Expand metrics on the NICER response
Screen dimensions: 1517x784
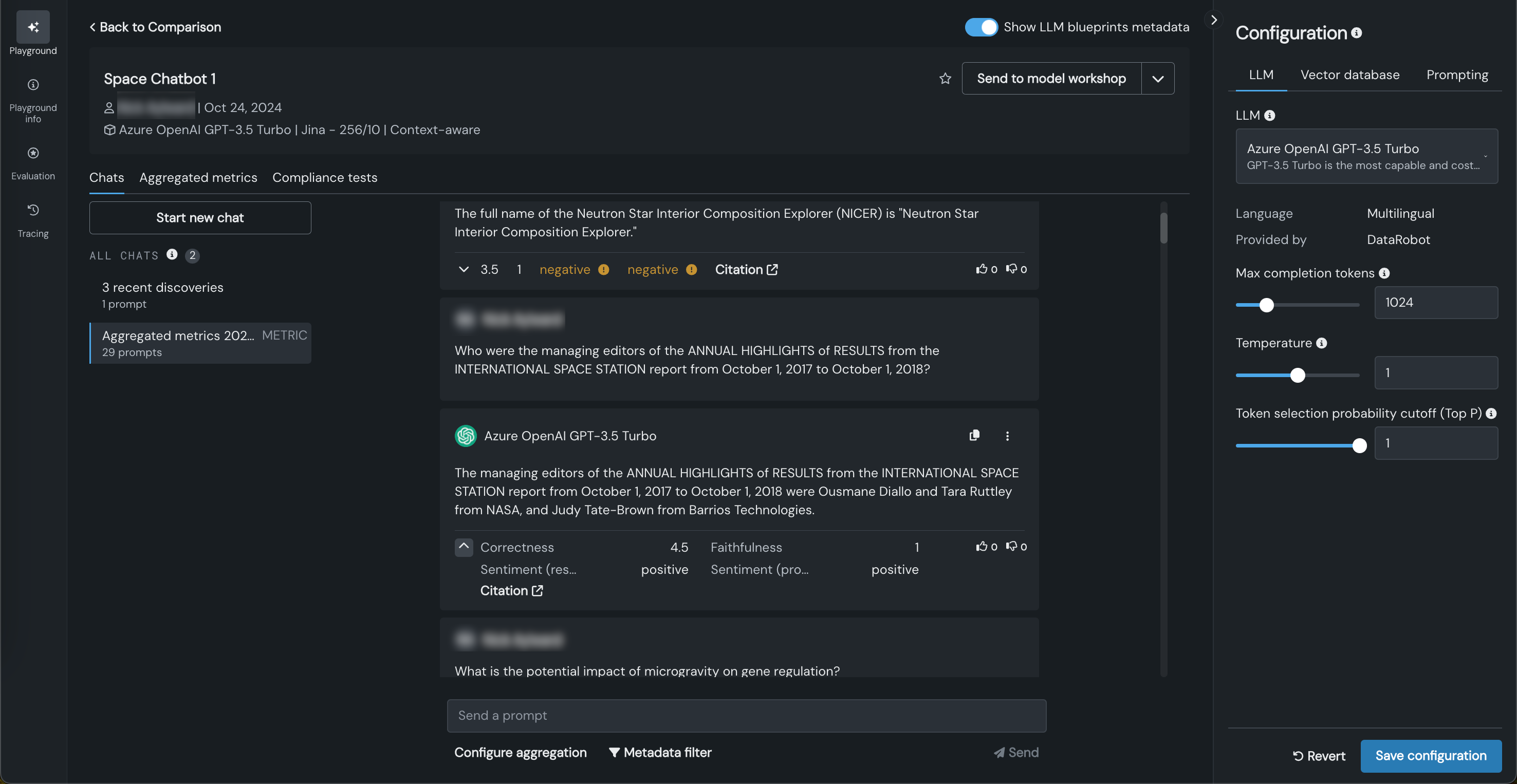click(x=464, y=269)
